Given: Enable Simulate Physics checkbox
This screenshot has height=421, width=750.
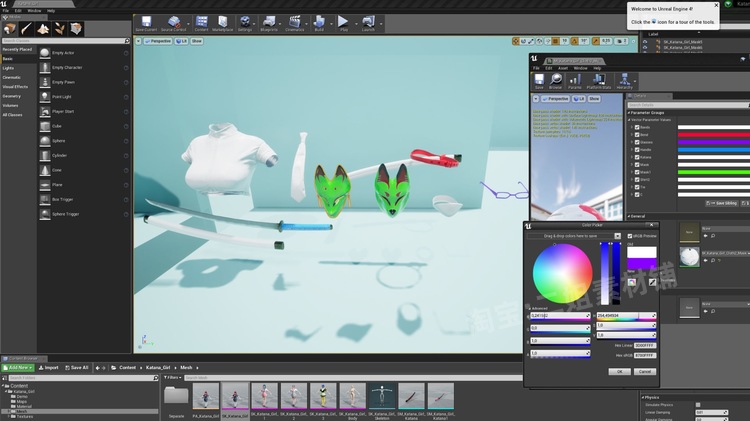Looking at the screenshot, I should coord(698,405).
